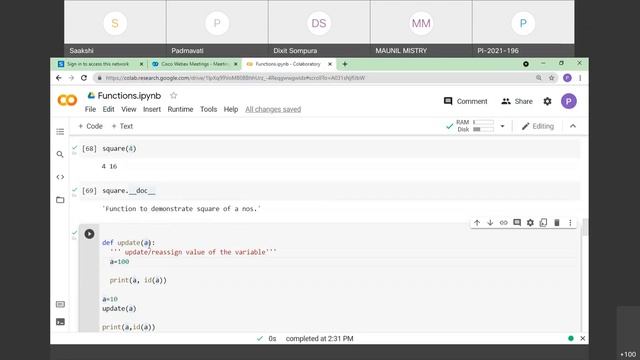The image size is (640, 360).
Task: Select Padmavati participant tile
Action: coord(217,28)
